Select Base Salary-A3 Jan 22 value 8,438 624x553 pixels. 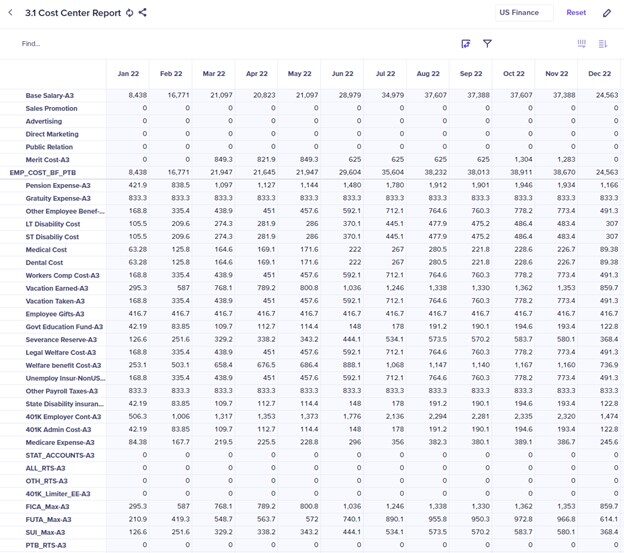pyautogui.click(x=138, y=95)
